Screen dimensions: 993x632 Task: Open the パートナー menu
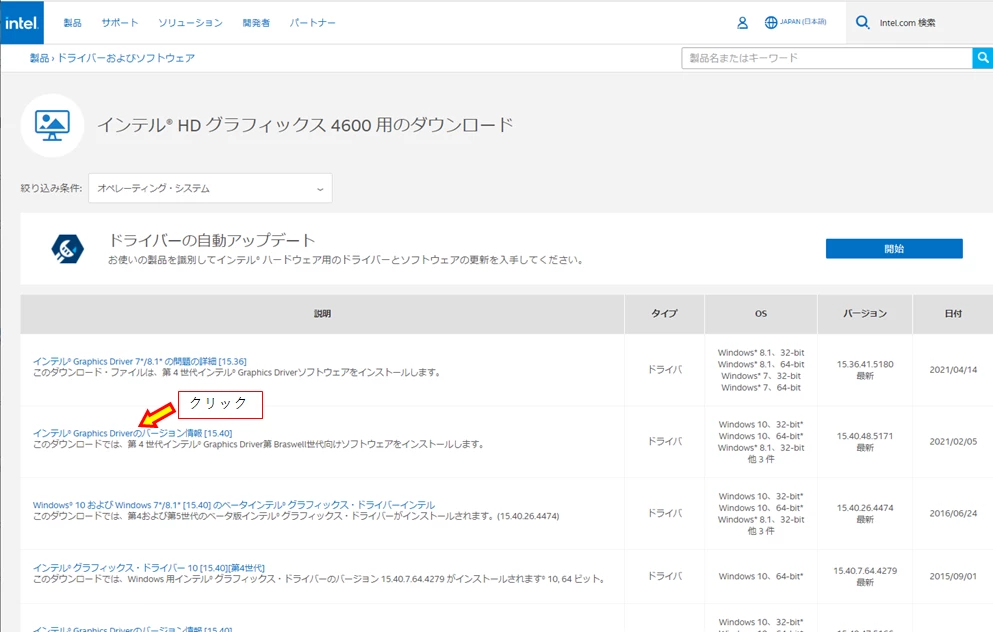click(x=312, y=23)
